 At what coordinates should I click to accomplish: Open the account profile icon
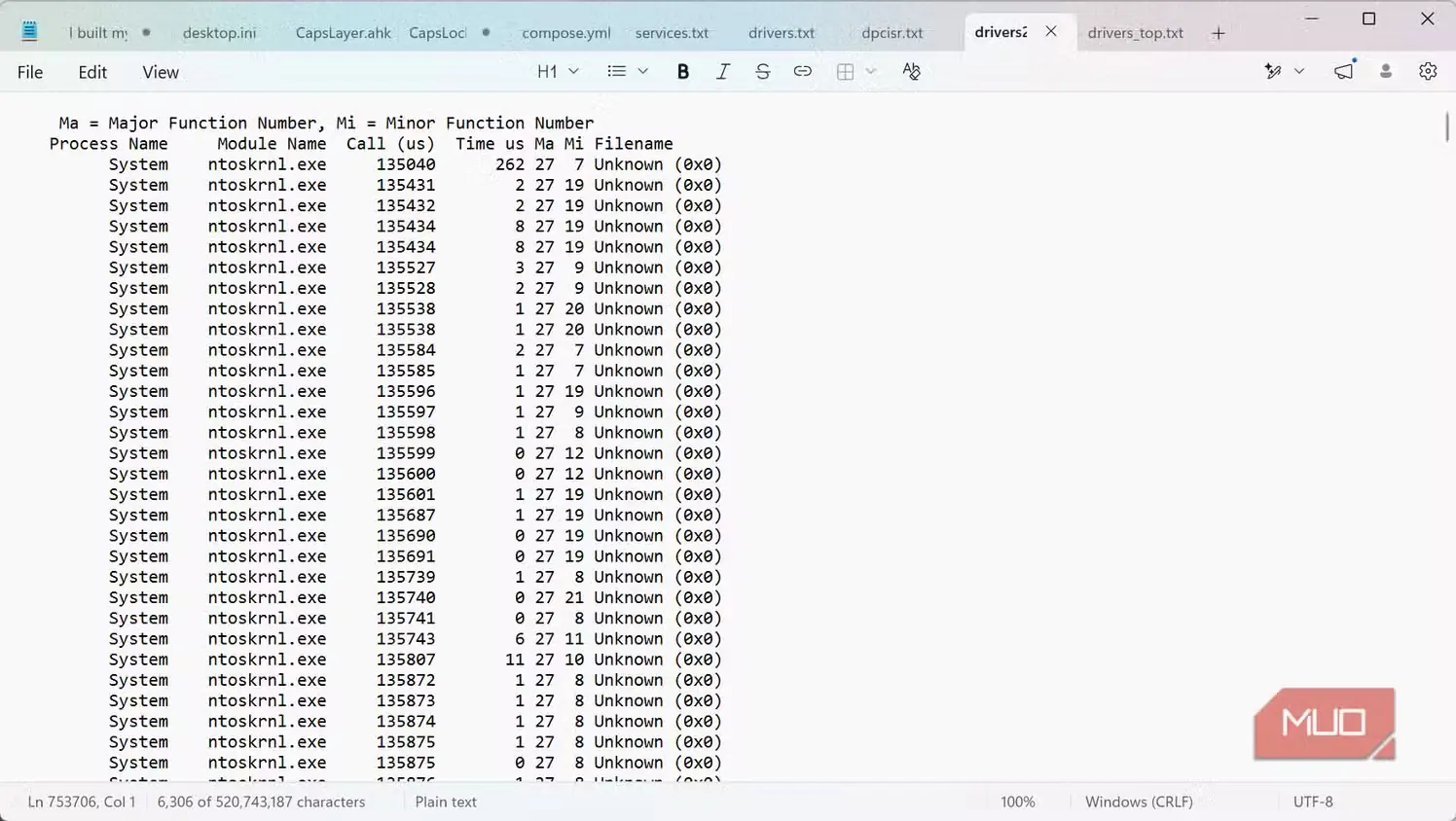click(1386, 71)
